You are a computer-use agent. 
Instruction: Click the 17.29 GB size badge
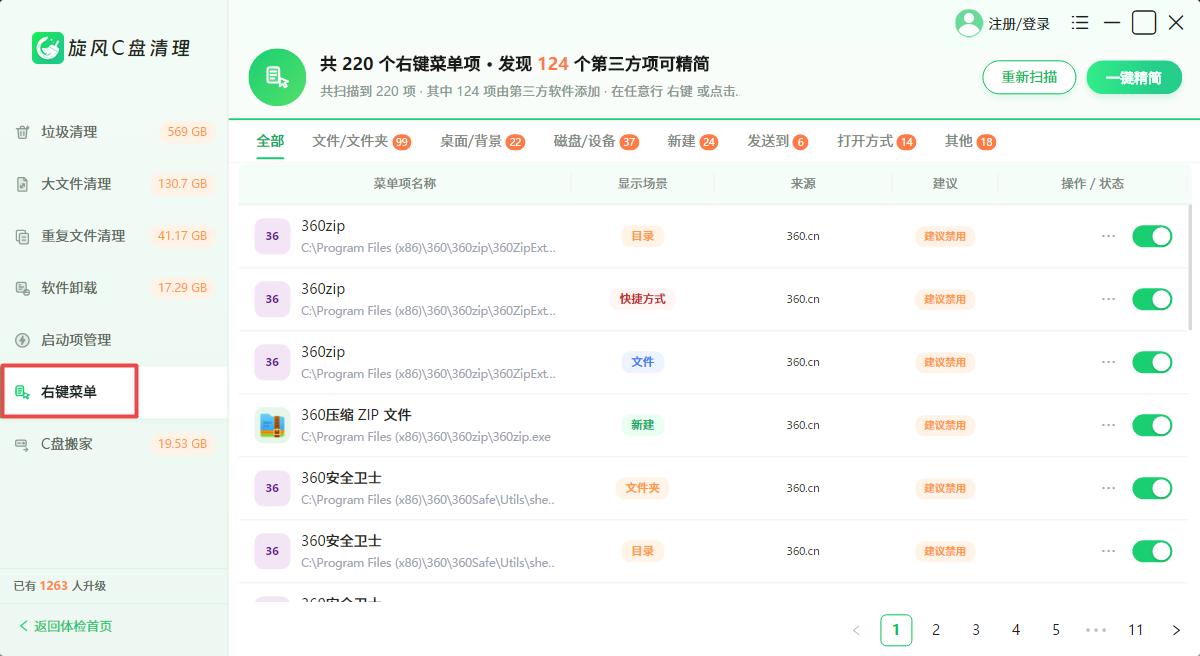point(182,288)
